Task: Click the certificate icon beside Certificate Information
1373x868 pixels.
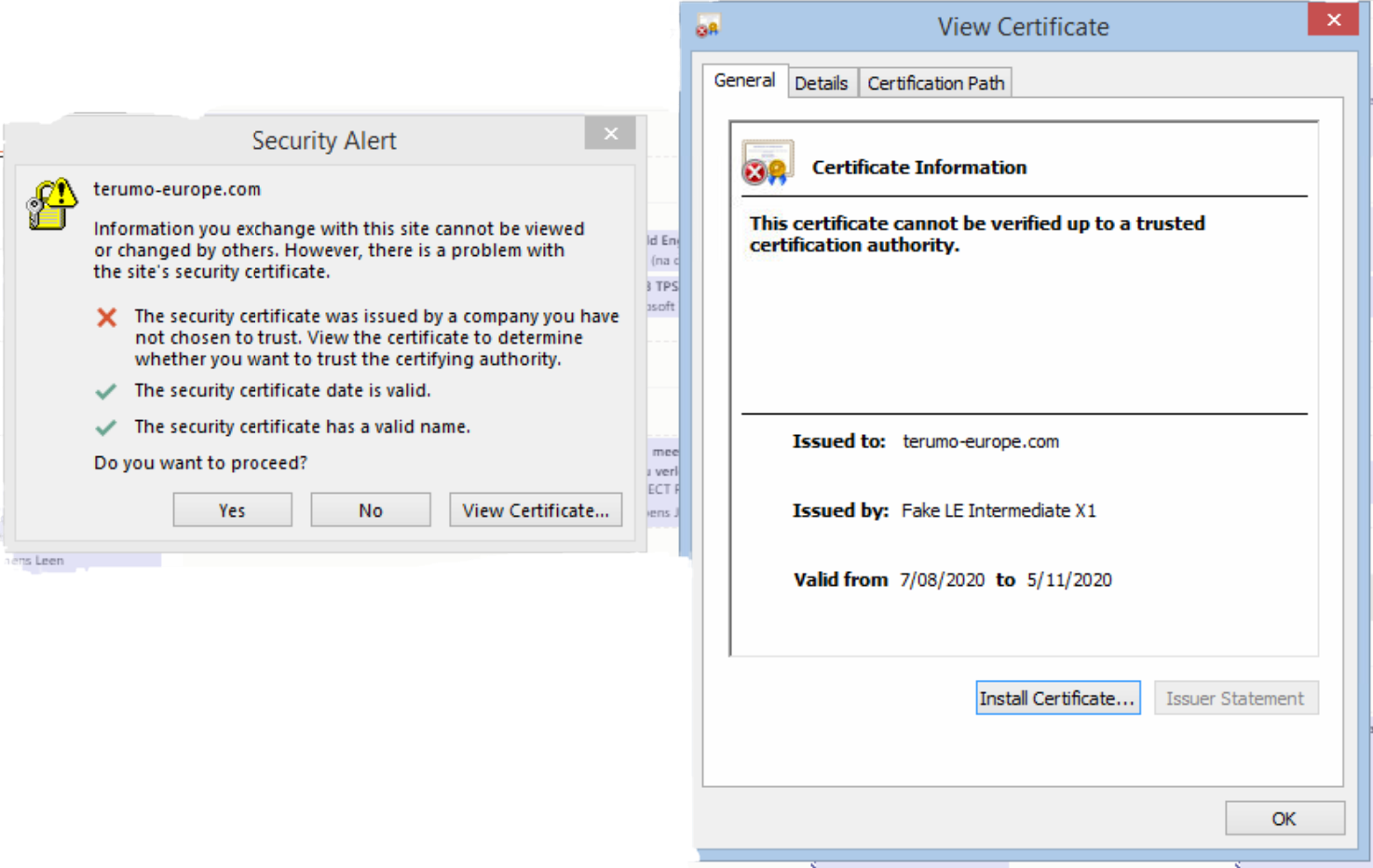Action: point(767,163)
